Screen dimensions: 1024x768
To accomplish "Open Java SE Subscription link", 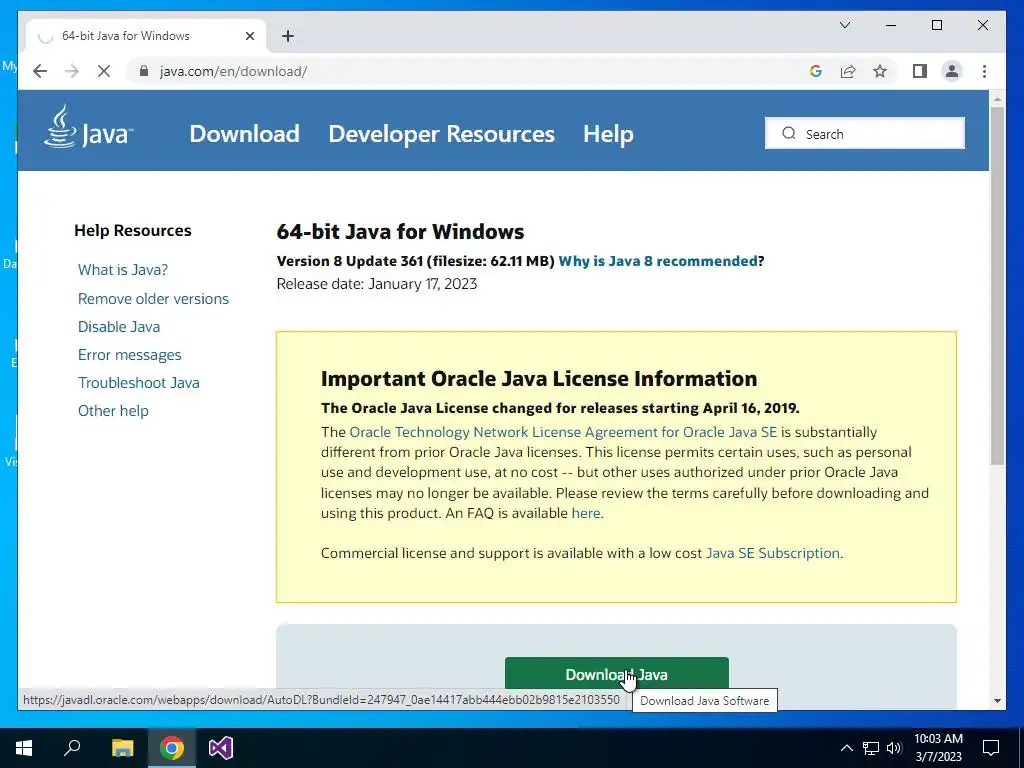I will click(x=773, y=553).
